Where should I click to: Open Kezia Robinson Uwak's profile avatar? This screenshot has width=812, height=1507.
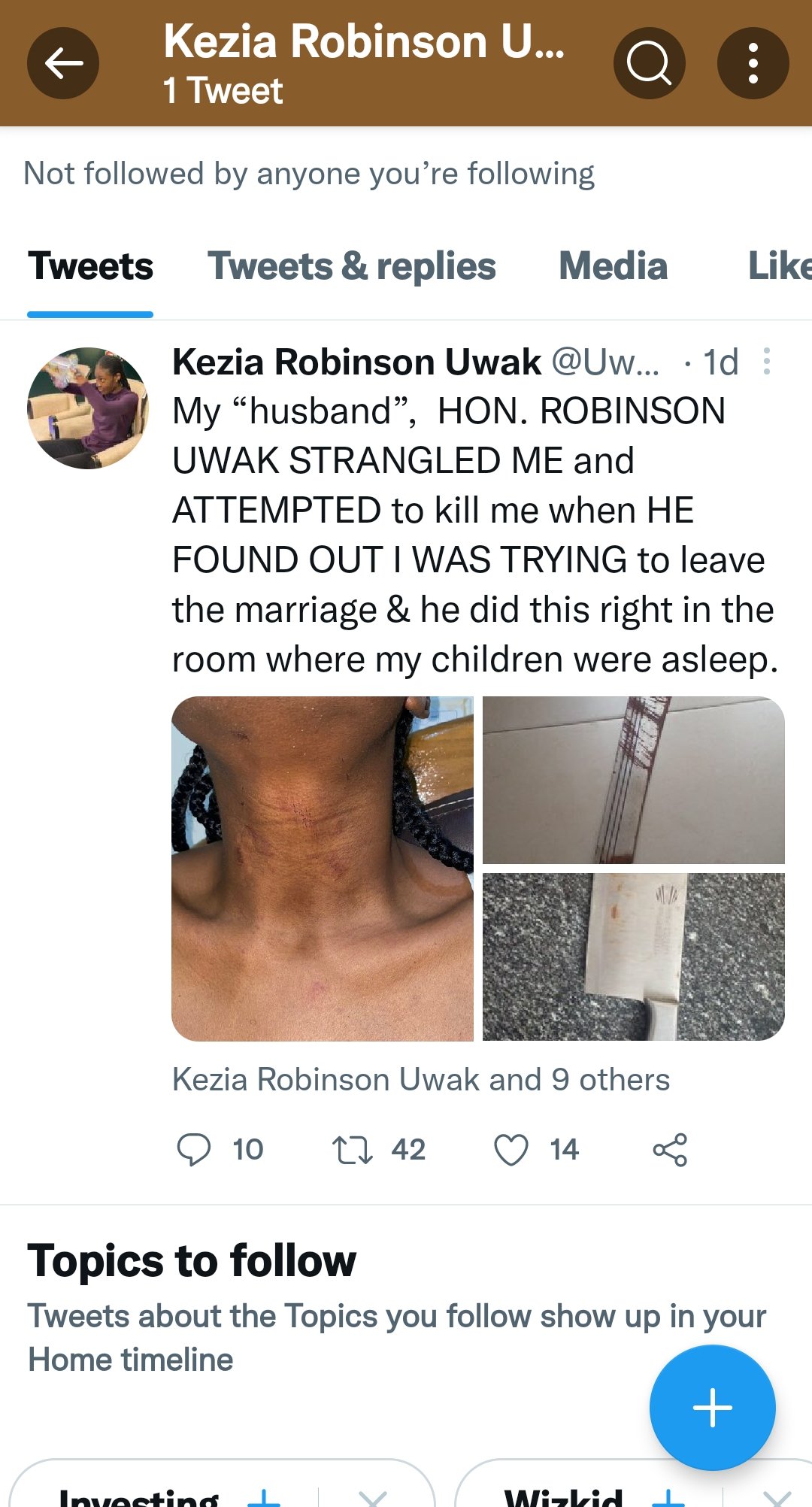[88, 408]
